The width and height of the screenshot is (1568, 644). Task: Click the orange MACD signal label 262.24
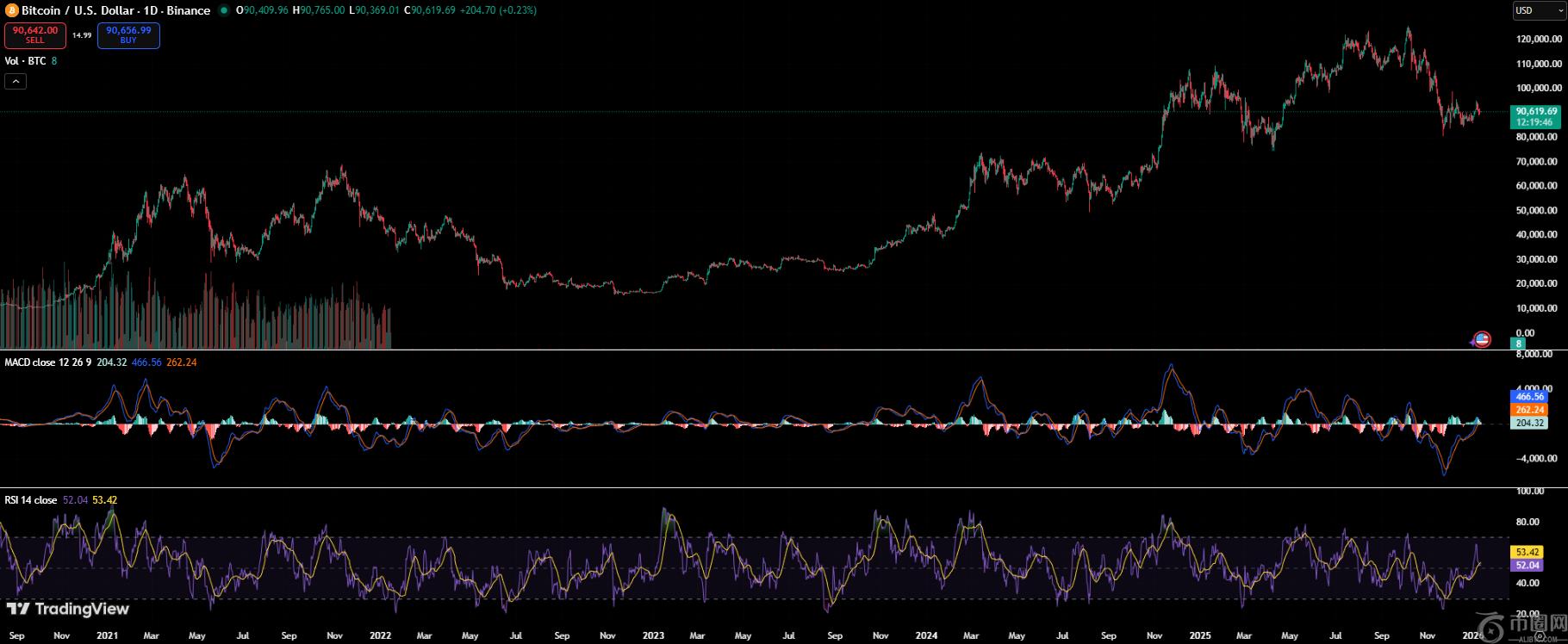[1530, 410]
